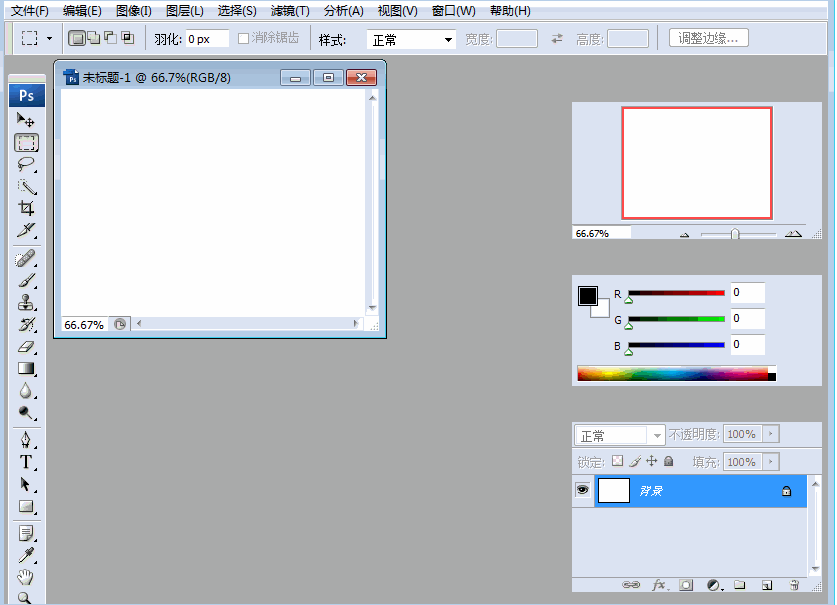Image resolution: width=837 pixels, height=605 pixels.
Task: Click foreground color black swatch
Action: pyautogui.click(x=587, y=295)
